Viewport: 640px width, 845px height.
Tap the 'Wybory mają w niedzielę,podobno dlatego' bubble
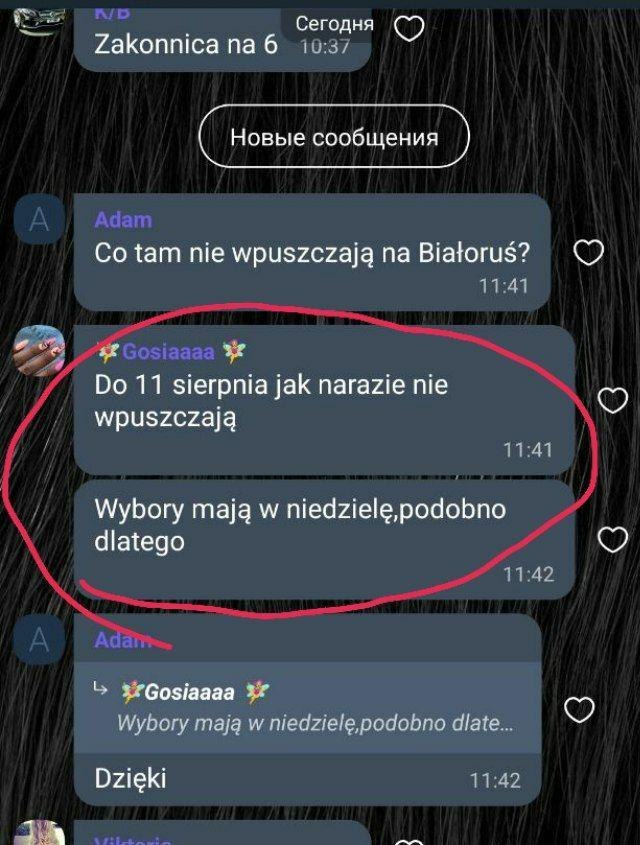(324, 540)
